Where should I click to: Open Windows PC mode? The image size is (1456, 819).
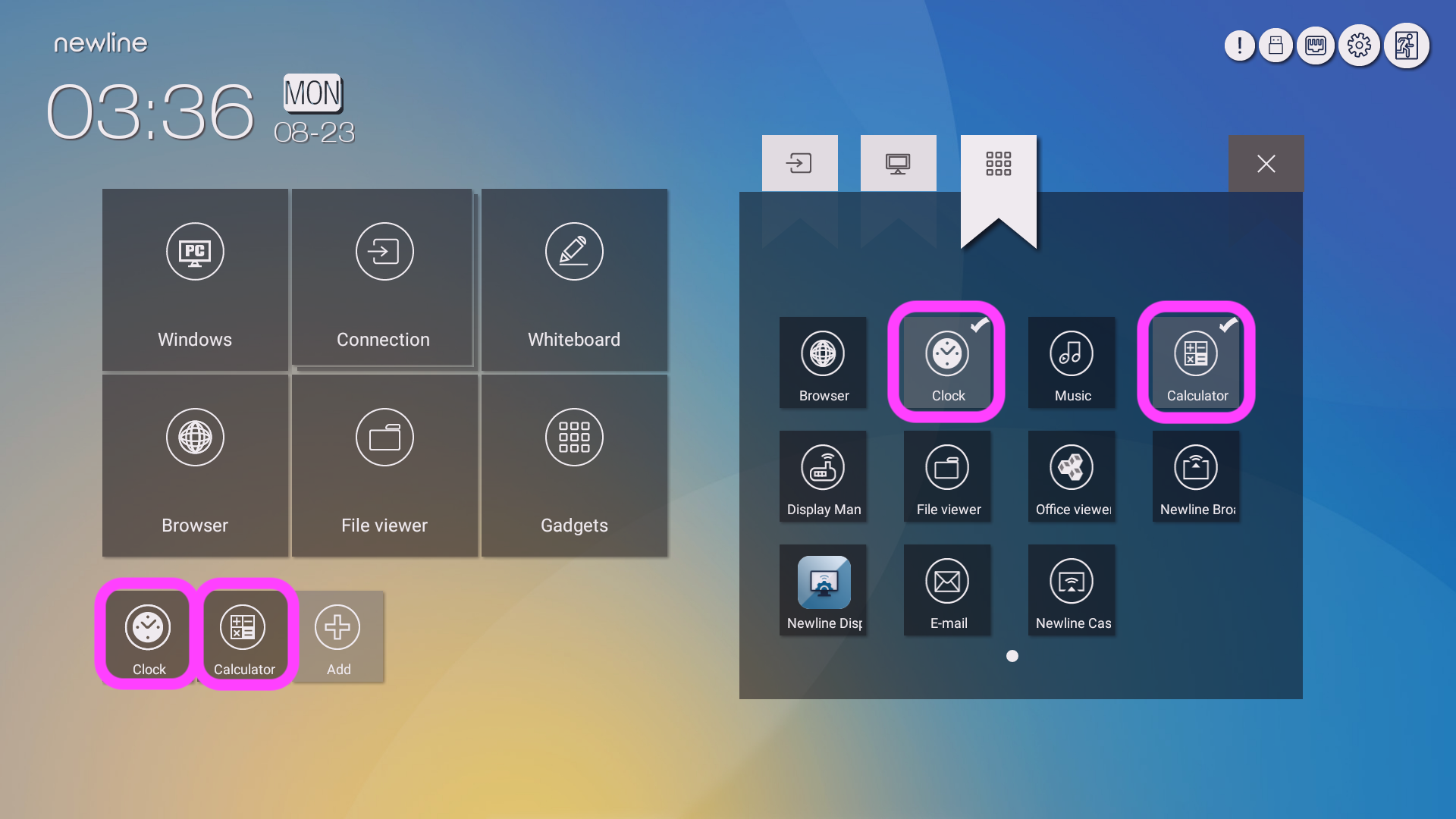coord(194,278)
